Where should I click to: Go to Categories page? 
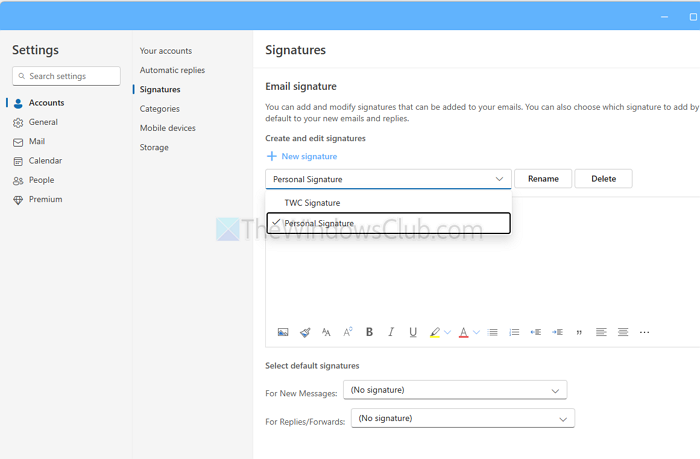(159, 108)
